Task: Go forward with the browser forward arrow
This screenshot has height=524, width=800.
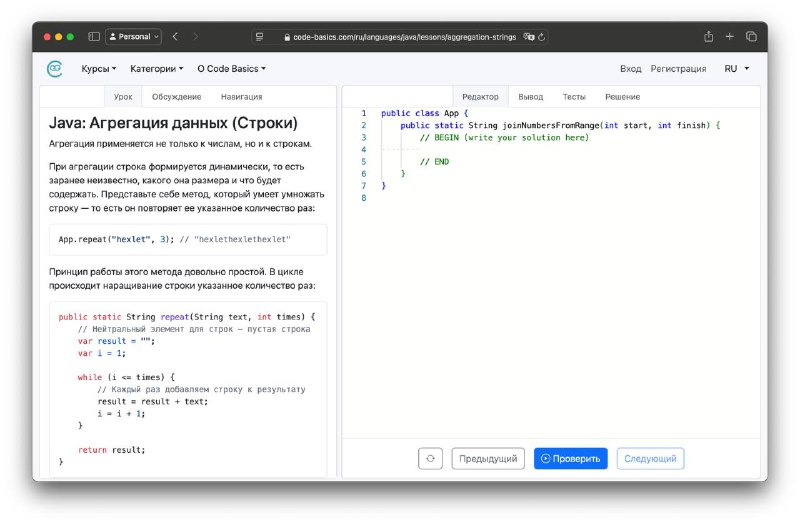Action: tap(195, 37)
